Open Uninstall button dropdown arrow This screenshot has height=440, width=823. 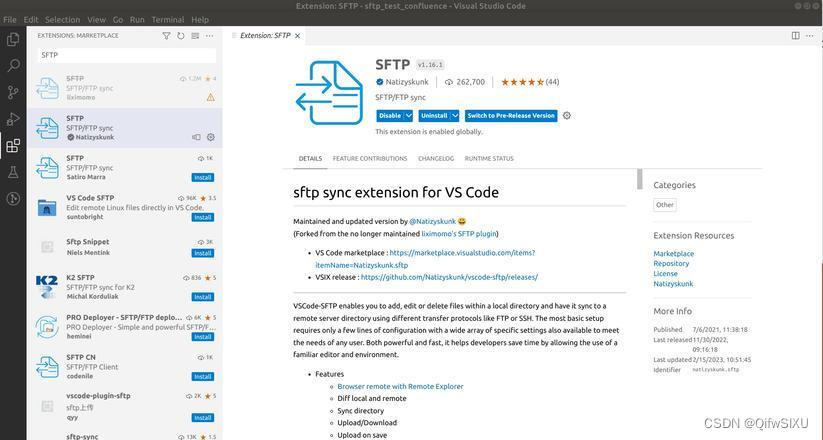point(455,116)
